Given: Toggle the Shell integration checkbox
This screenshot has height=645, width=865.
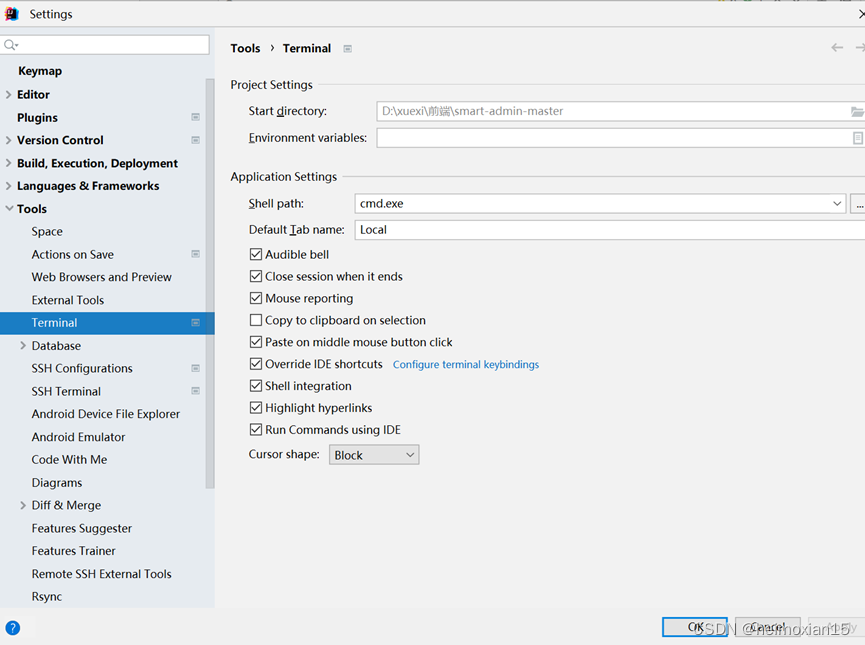Looking at the screenshot, I should click(256, 386).
